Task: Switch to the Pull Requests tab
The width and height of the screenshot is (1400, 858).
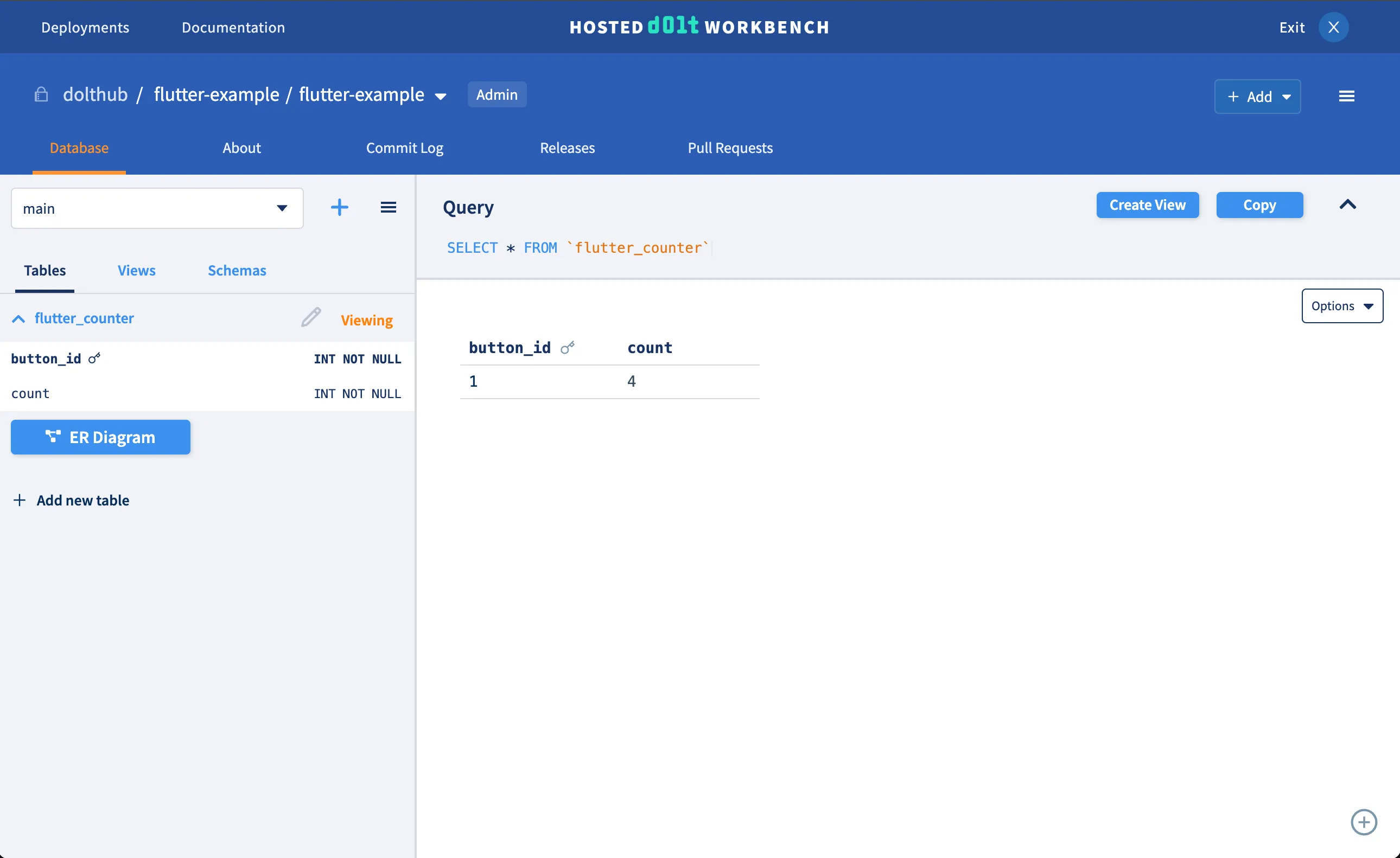Action: click(730, 148)
